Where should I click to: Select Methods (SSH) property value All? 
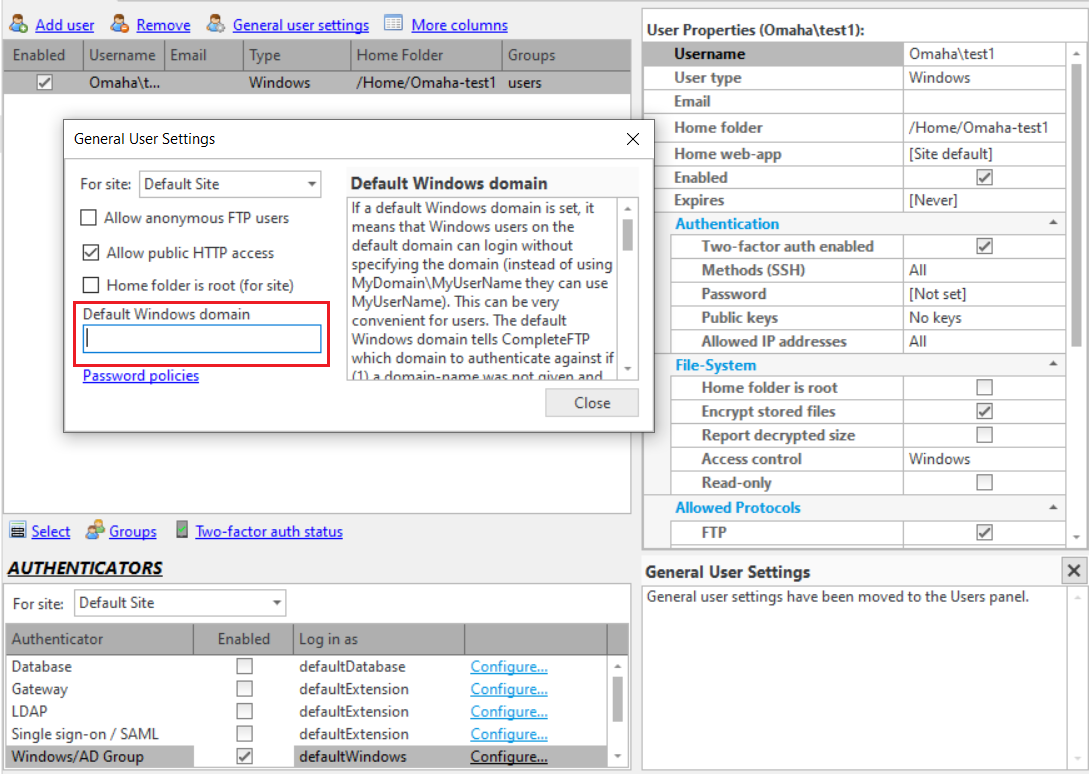[x=984, y=270]
